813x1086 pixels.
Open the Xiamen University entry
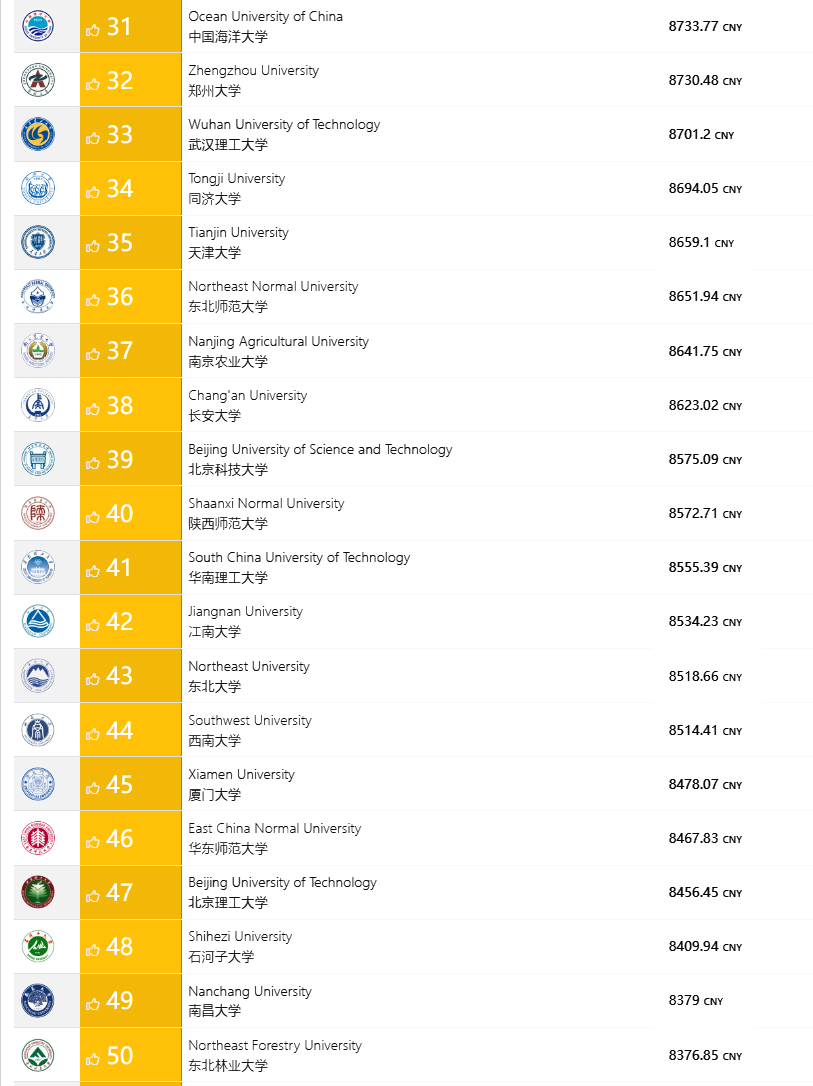click(241, 774)
